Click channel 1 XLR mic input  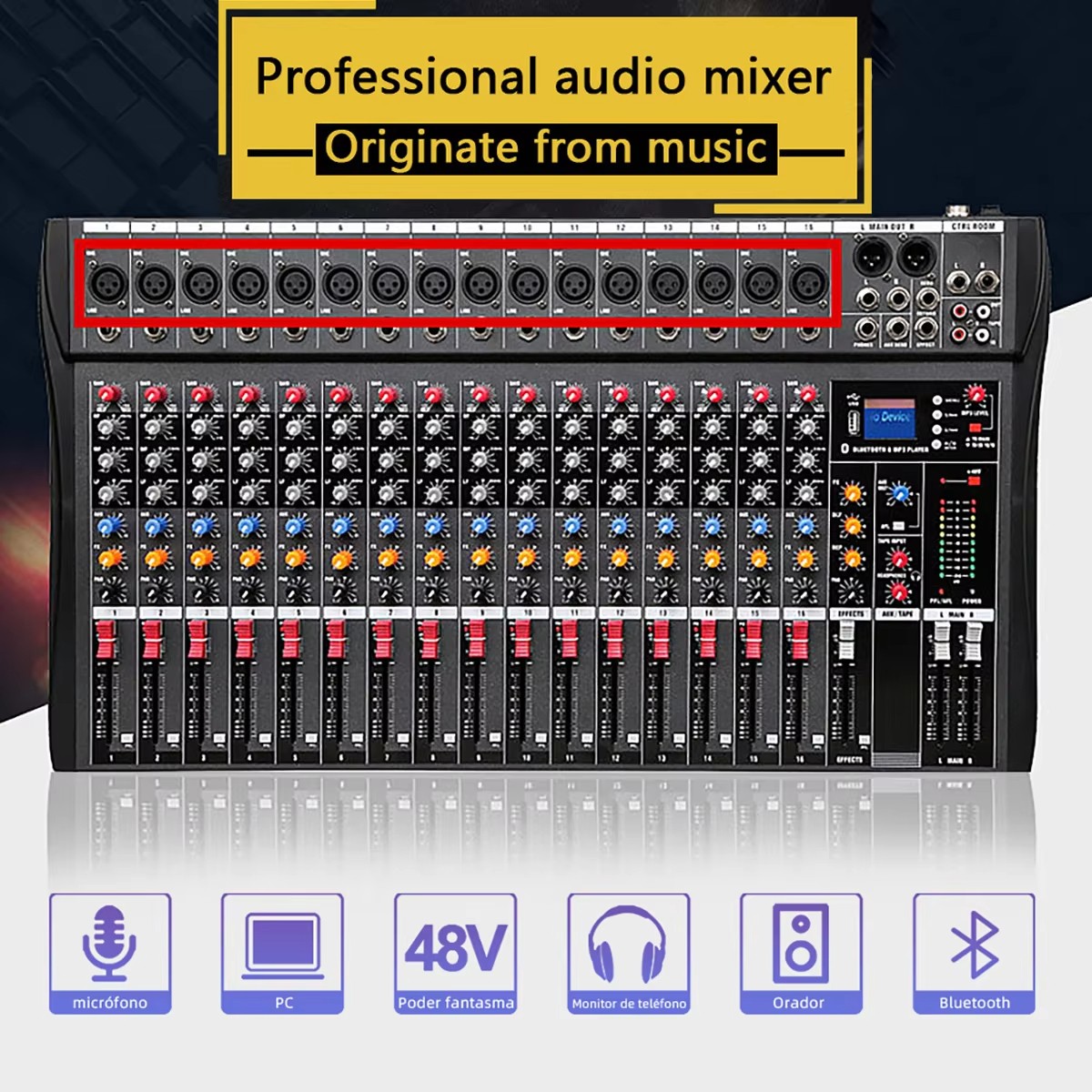click(107, 284)
